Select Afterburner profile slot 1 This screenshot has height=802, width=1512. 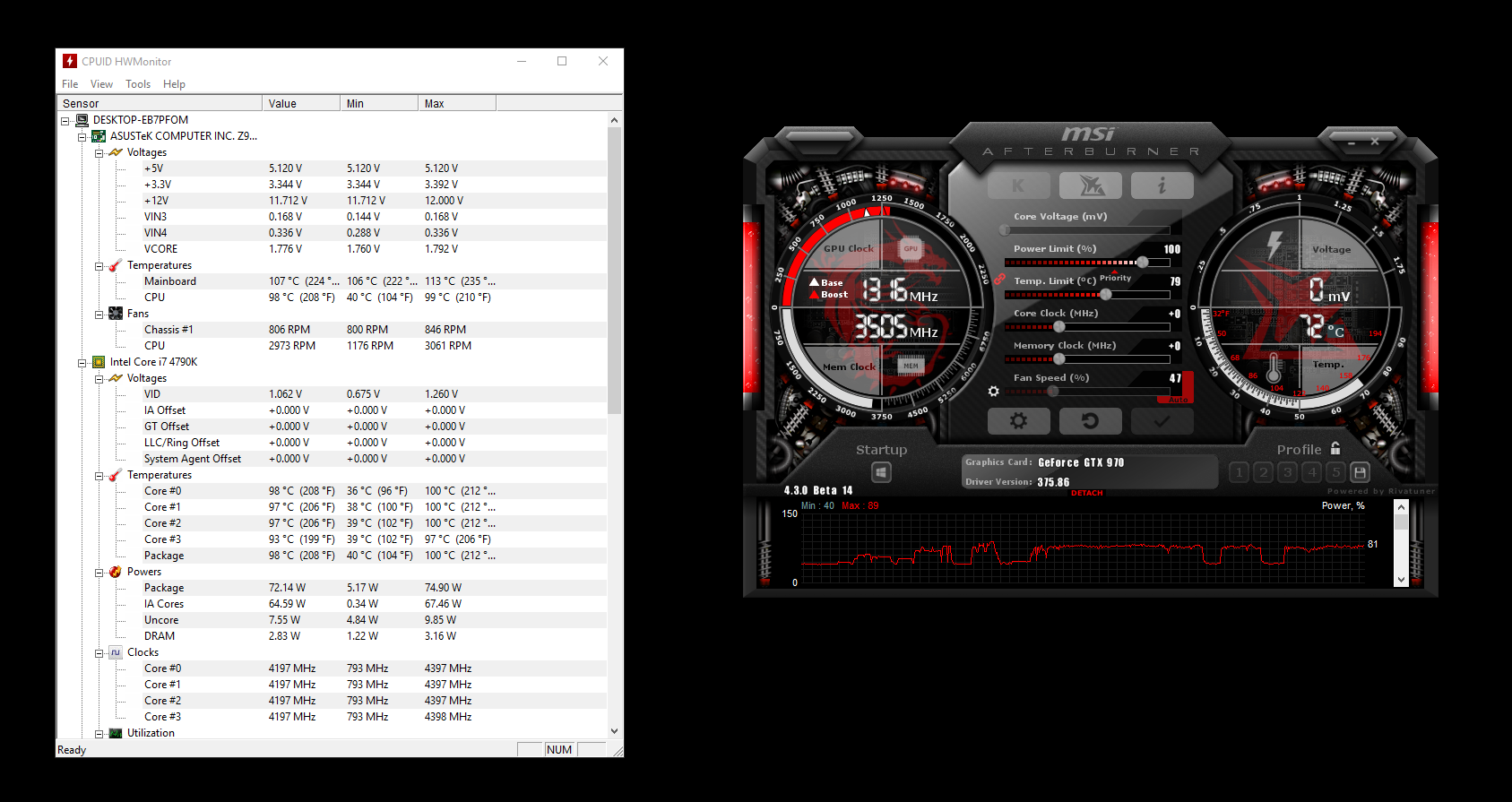[x=1239, y=472]
